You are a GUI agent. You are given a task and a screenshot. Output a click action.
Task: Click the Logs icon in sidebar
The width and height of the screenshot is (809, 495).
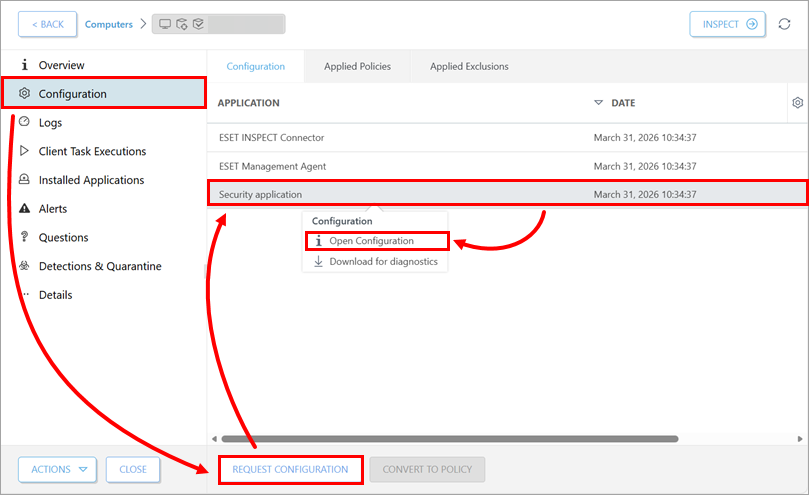point(25,122)
